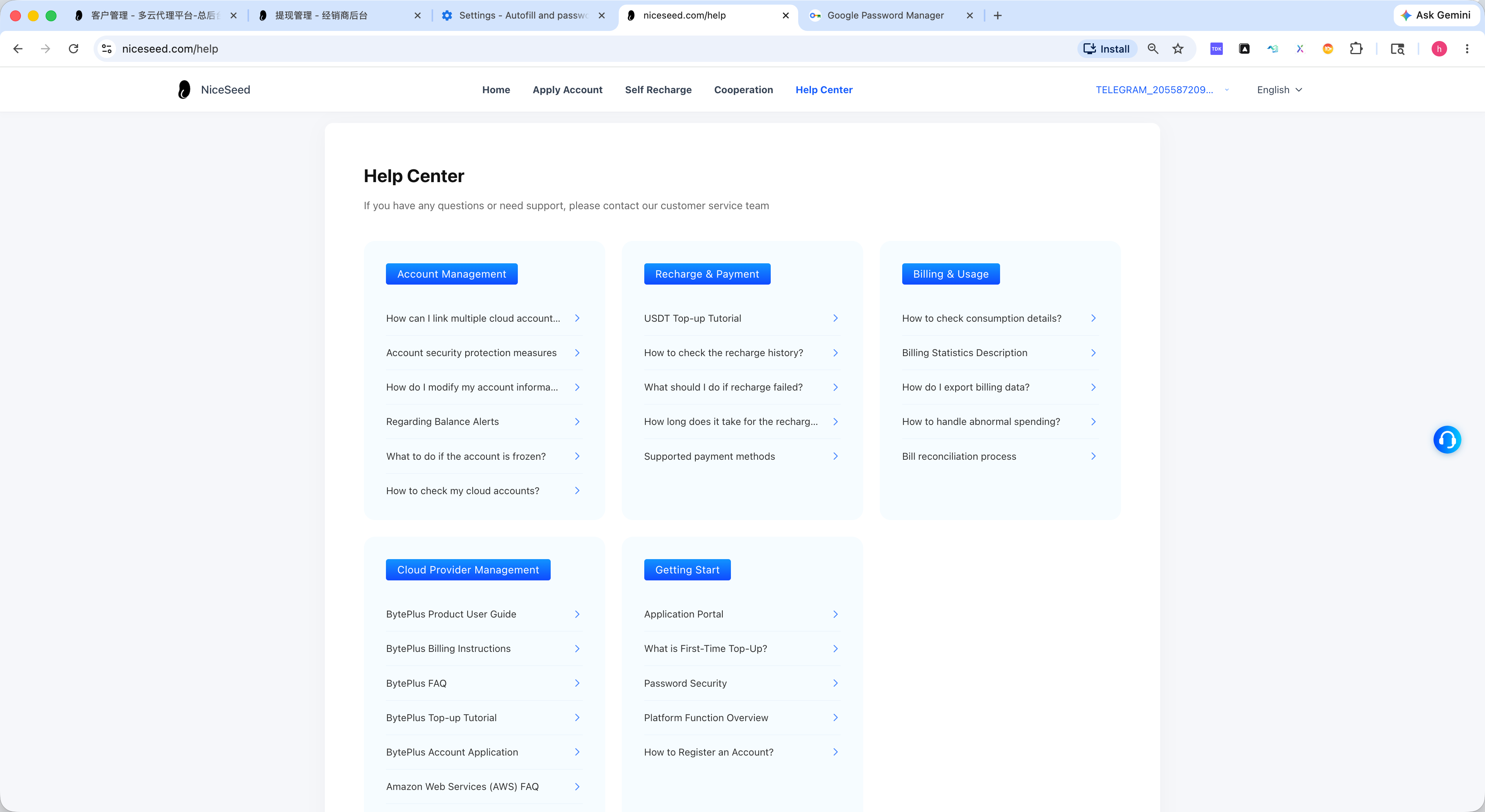Click the Ask Gemini button
1485x812 pixels.
1436,15
